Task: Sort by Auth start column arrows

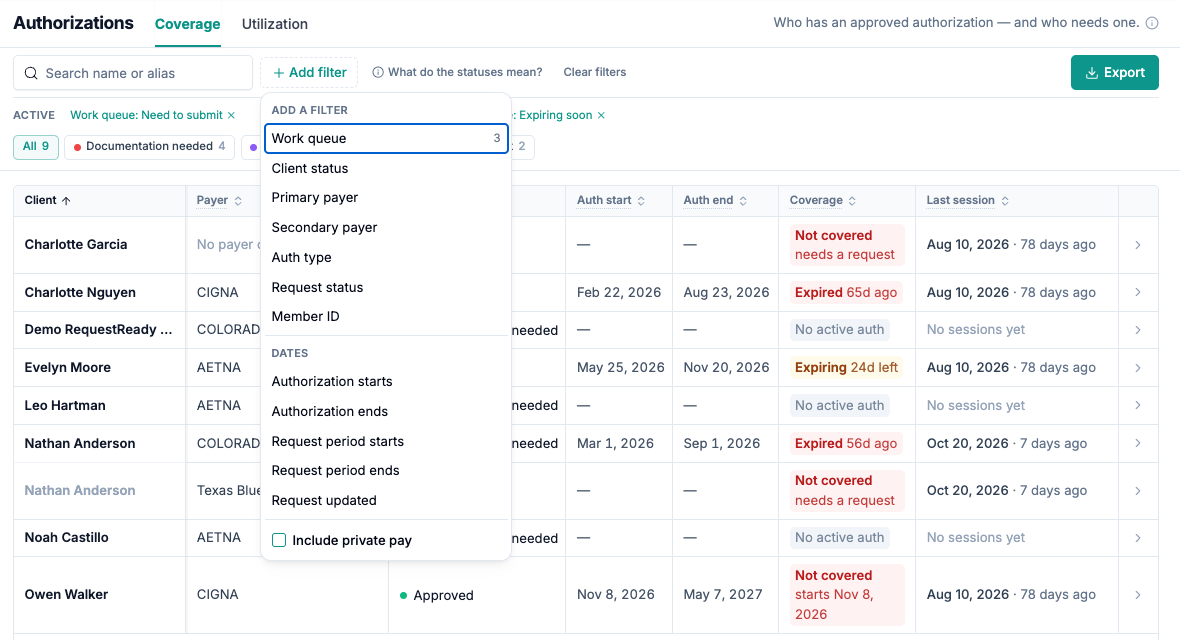Action: pos(641,200)
